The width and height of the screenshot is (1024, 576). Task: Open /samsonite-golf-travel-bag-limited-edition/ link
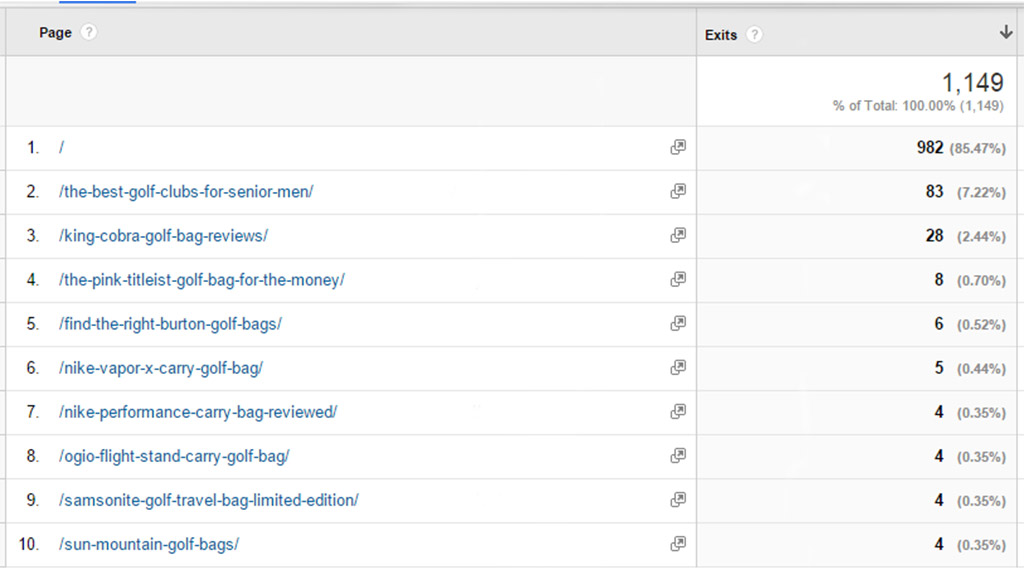tap(209, 500)
